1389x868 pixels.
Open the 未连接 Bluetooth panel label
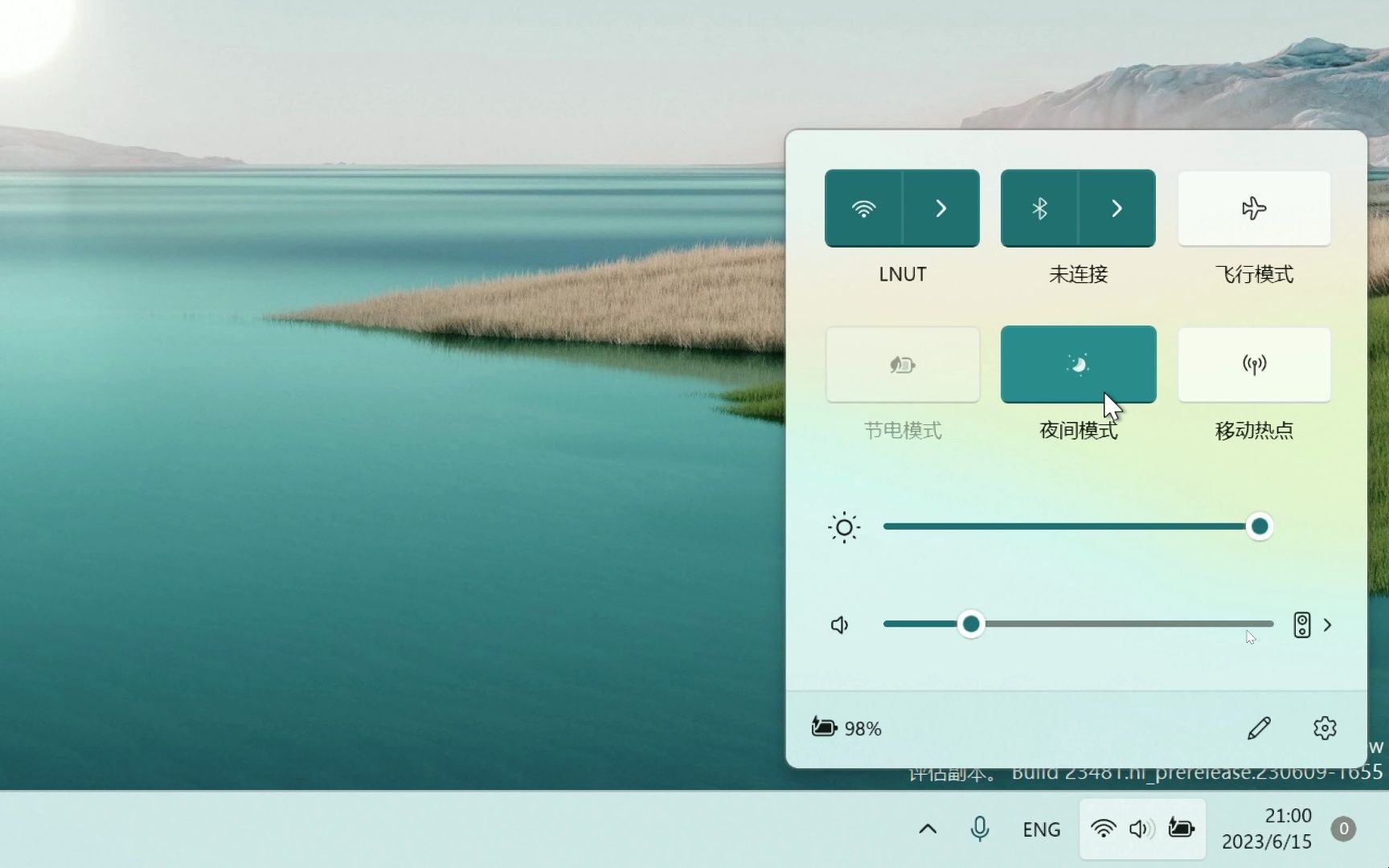pos(1077,274)
